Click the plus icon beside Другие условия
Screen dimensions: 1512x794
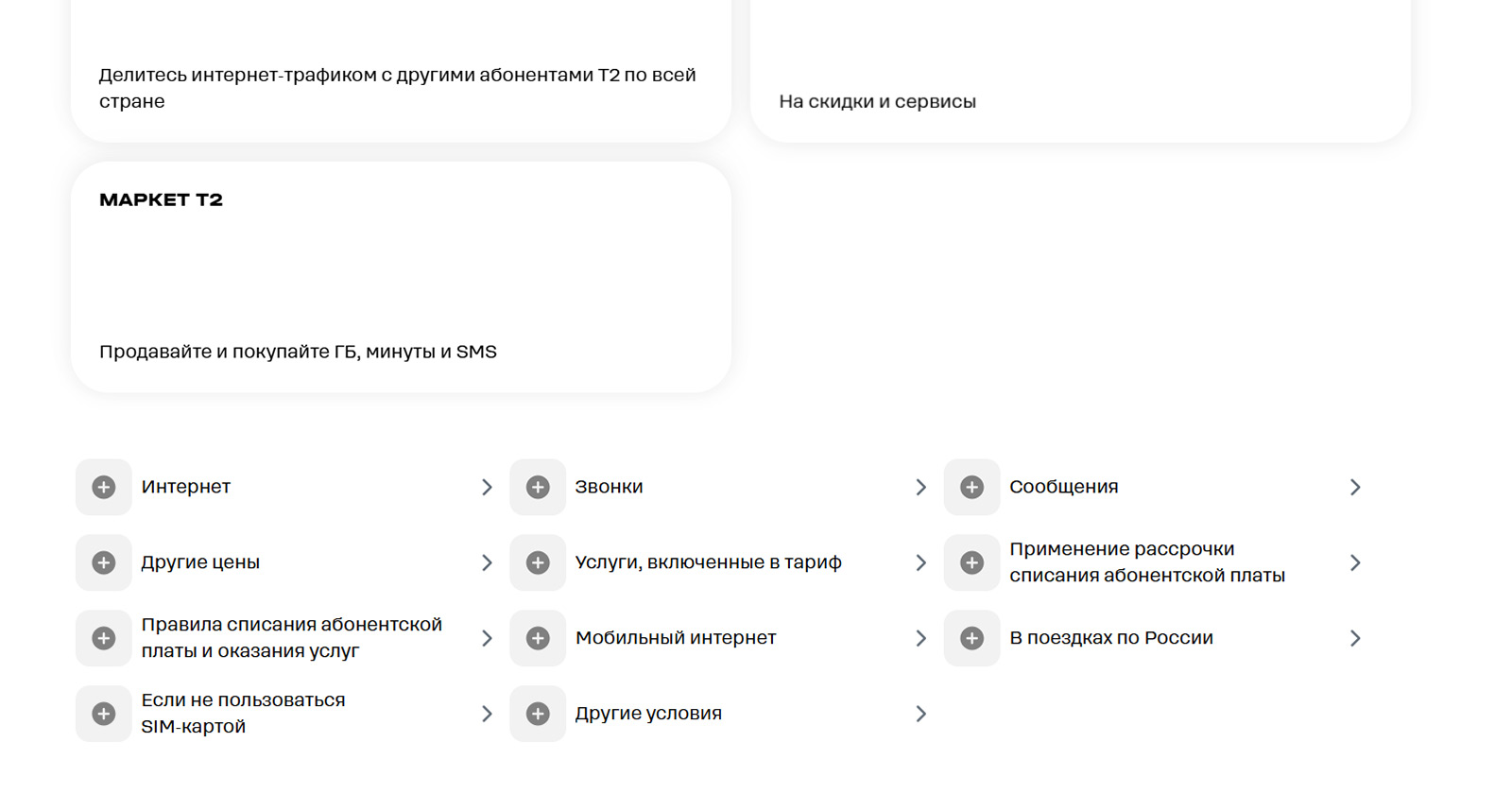point(538,714)
